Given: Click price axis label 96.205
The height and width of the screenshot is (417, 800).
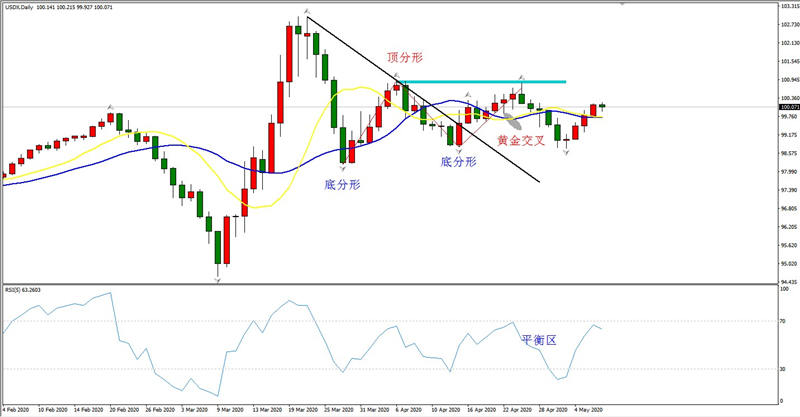Looking at the screenshot, I should tap(788, 227).
